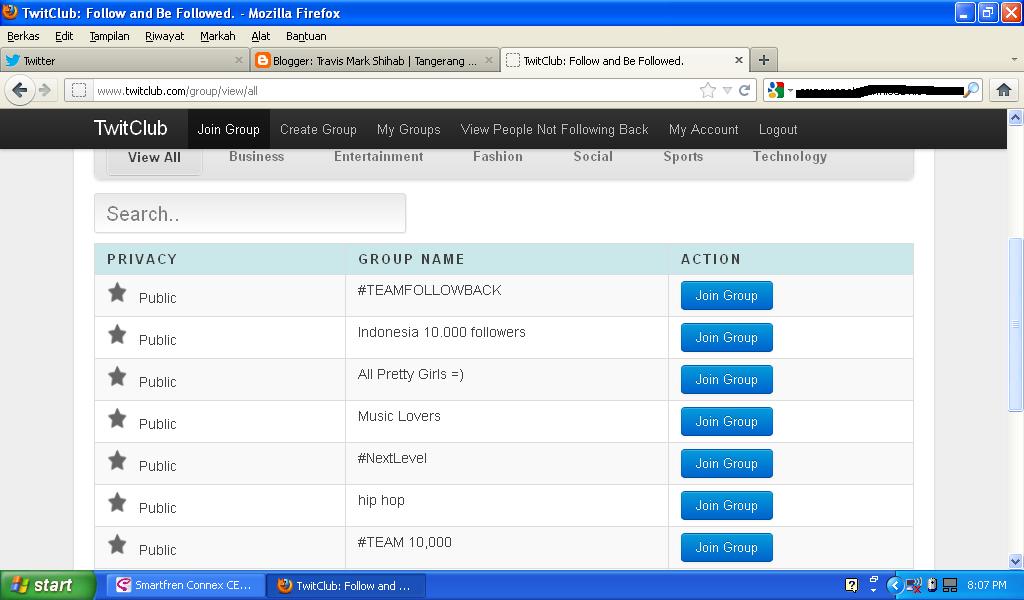Open a new tab with the plus button

click(x=763, y=60)
